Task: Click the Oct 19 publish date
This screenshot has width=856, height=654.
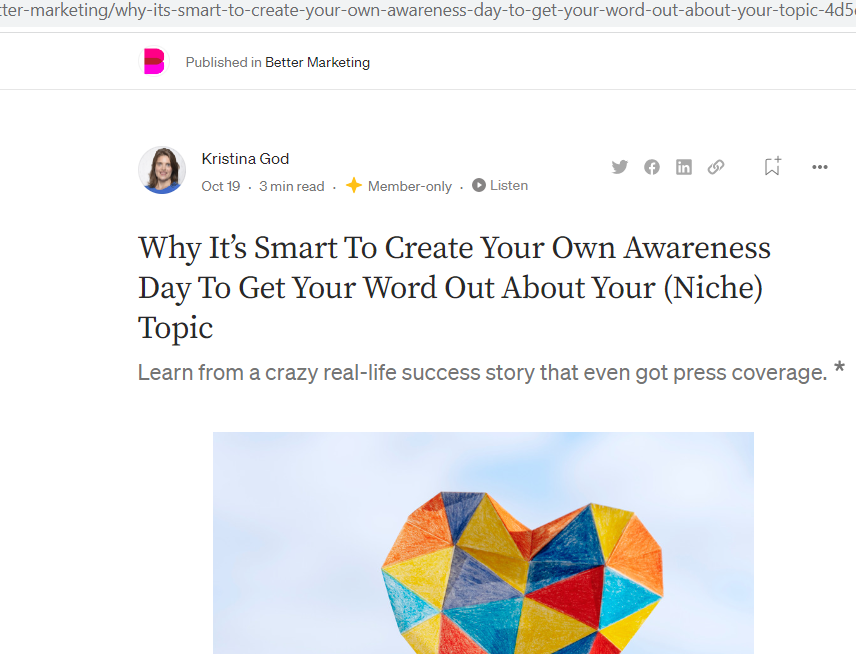Action: tap(221, 186)
